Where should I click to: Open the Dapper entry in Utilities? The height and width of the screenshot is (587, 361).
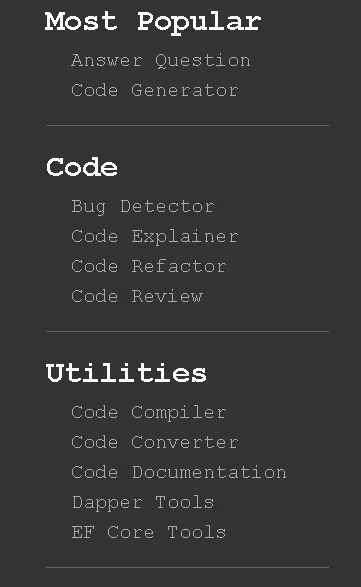(143, 502)
